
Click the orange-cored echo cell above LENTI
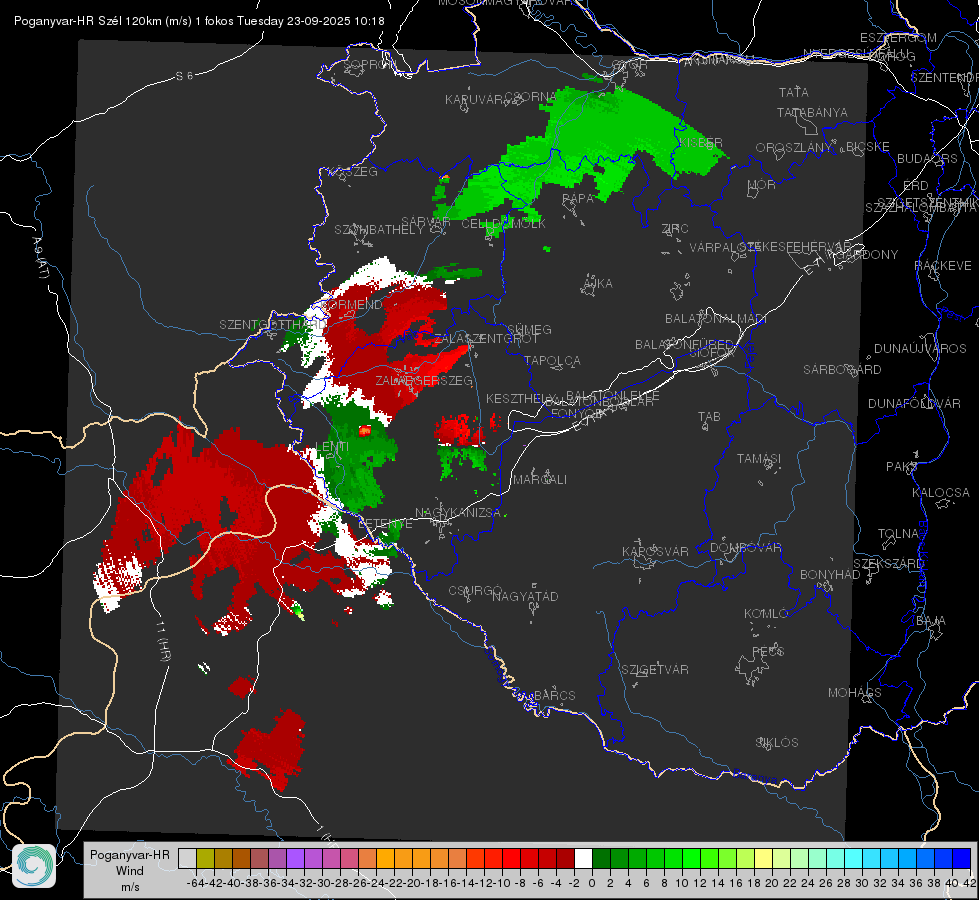coord(365,430)
